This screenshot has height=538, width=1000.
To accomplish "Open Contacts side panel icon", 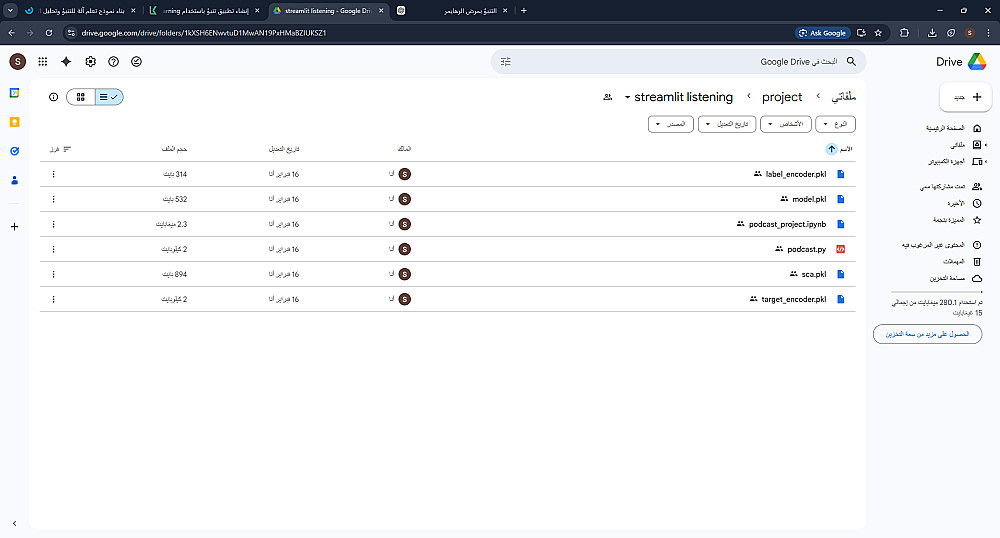I will pos(15,180).
